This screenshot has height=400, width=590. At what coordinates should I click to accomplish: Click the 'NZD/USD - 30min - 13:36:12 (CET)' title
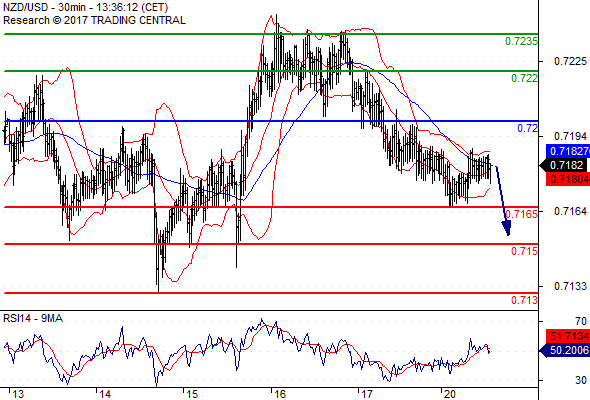(x=85, y=7)
